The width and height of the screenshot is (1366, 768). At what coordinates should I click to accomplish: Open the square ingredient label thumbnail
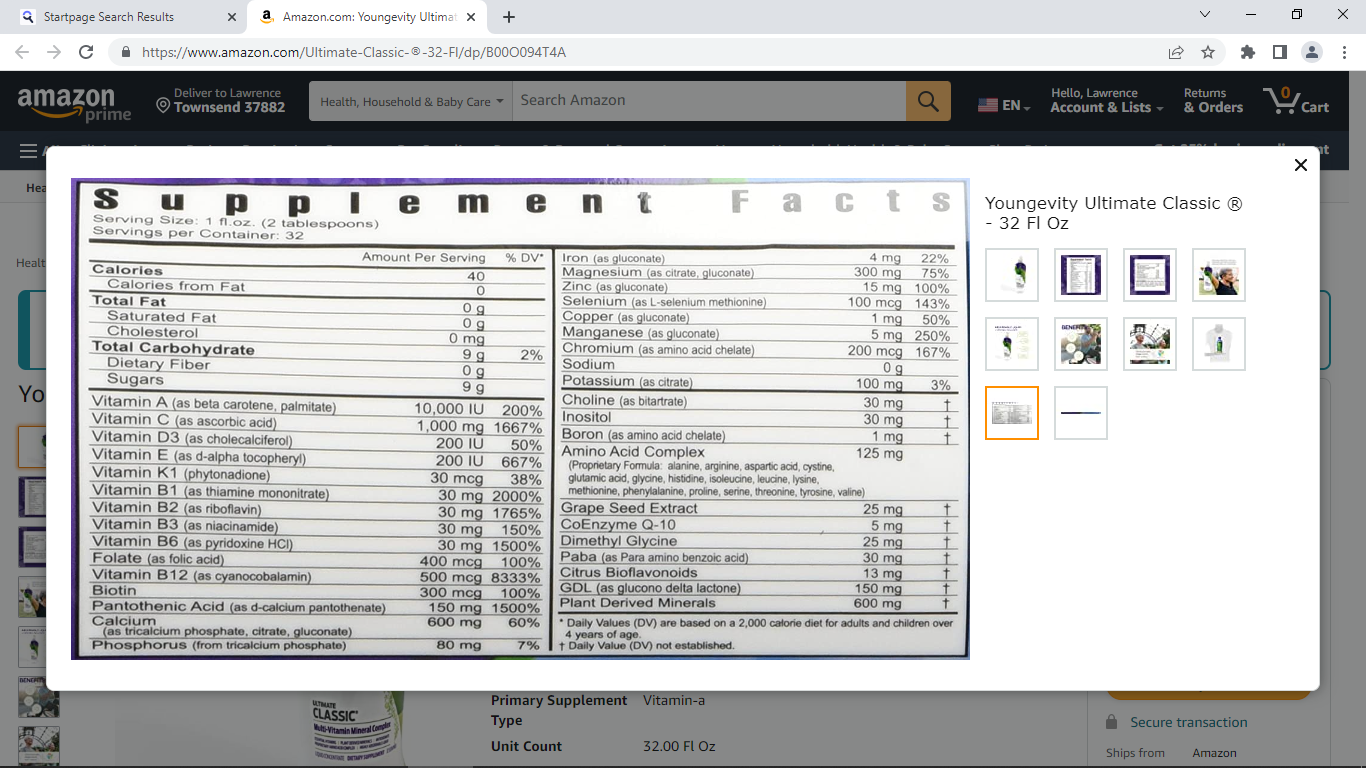coord(1149,275)
